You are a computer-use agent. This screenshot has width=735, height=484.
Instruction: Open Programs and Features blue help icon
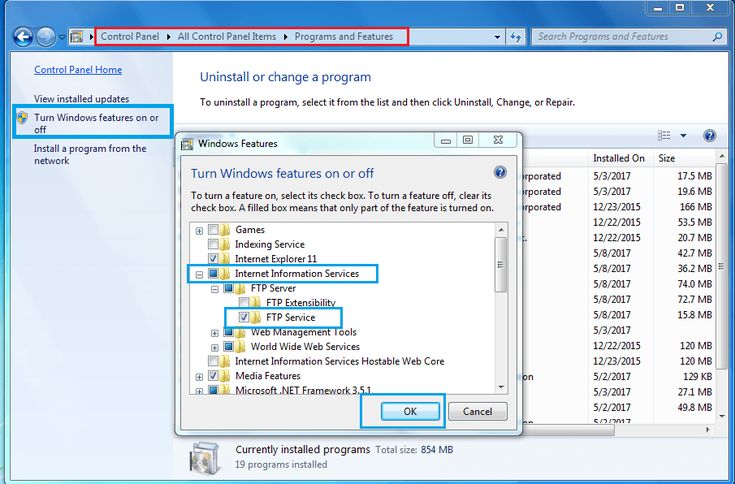(x=709, y=136)
